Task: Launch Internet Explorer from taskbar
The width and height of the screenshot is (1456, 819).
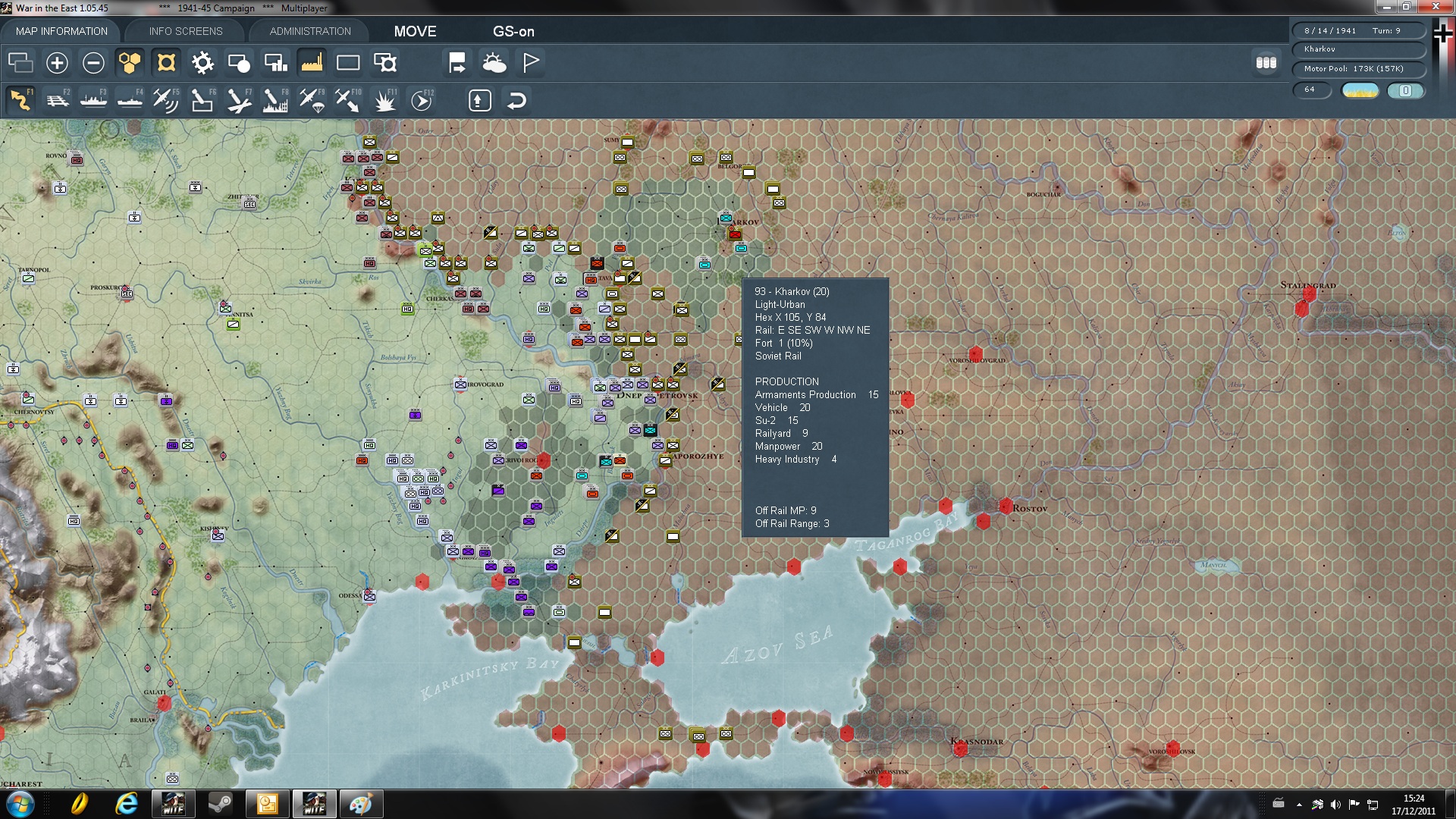Action: 127,804
